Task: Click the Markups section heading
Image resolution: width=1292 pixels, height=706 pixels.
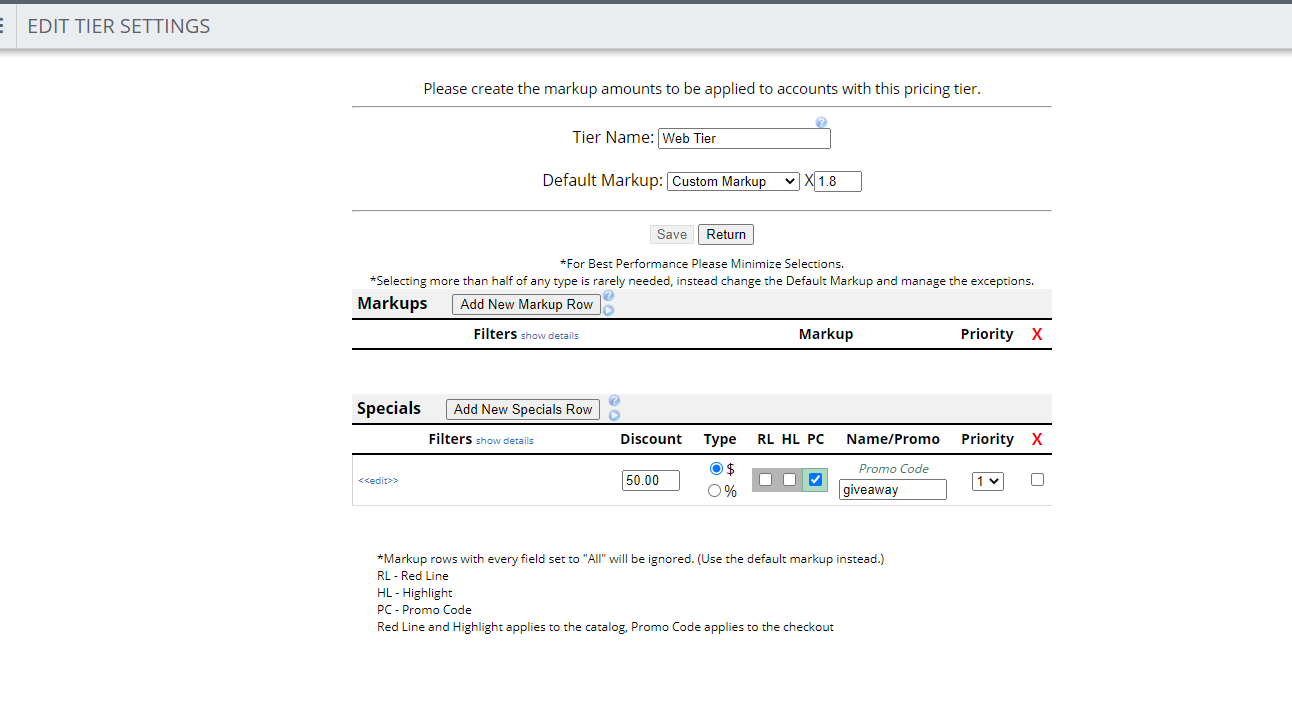Action: point(392,303)
